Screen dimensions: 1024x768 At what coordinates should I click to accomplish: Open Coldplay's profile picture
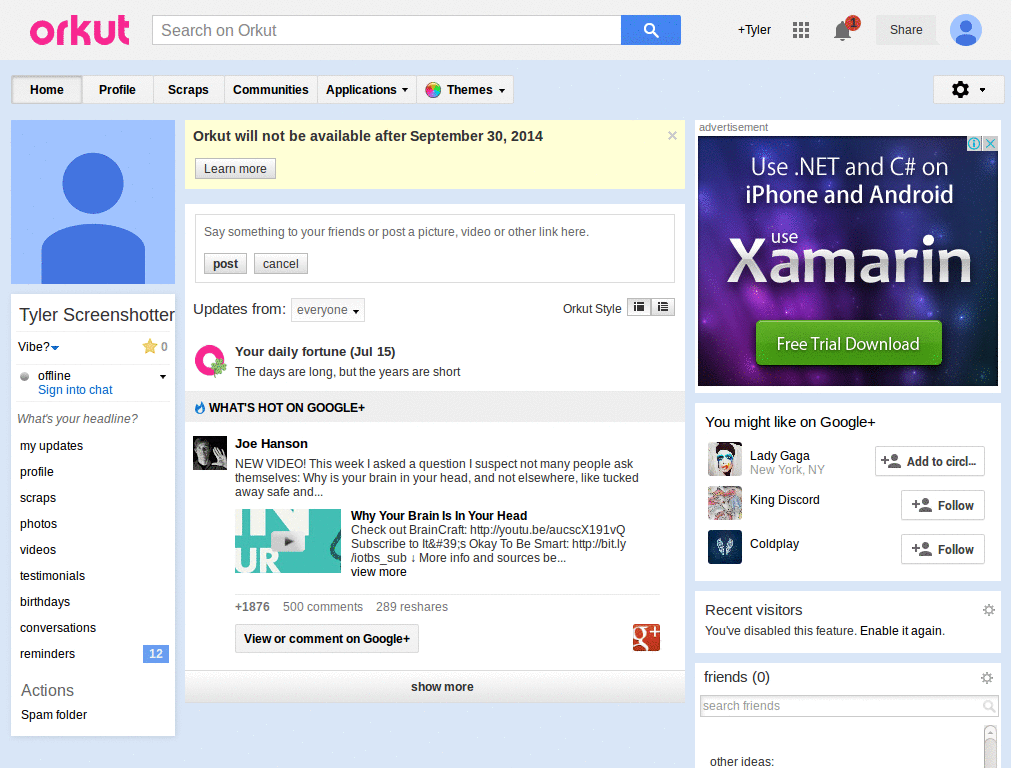(x=725, y=547)
